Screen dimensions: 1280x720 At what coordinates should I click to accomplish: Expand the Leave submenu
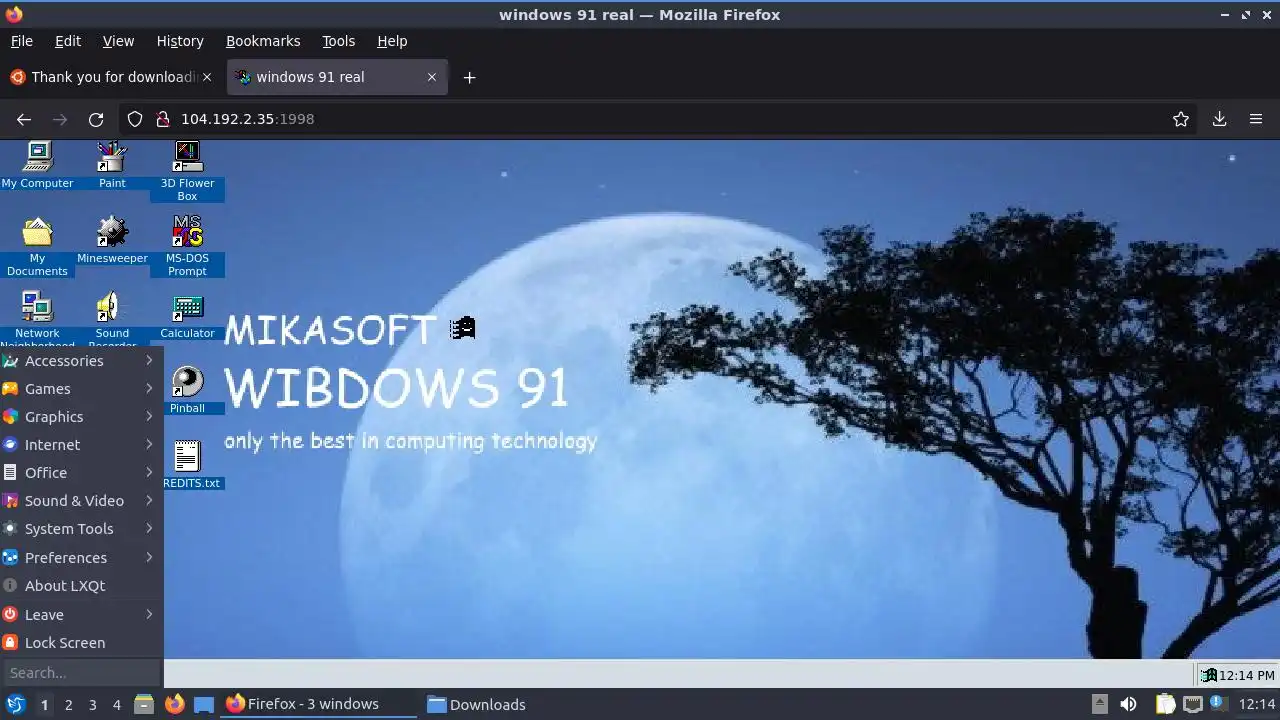pos(81,615)
